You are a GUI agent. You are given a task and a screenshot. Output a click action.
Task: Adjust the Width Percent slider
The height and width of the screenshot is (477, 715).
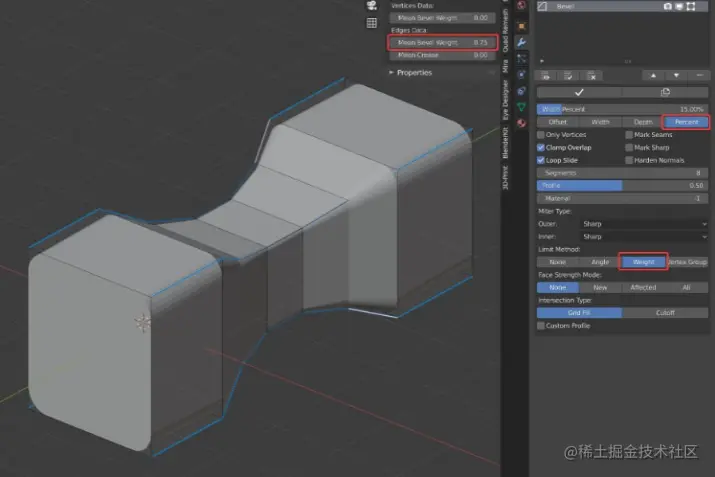pos(622,109)
